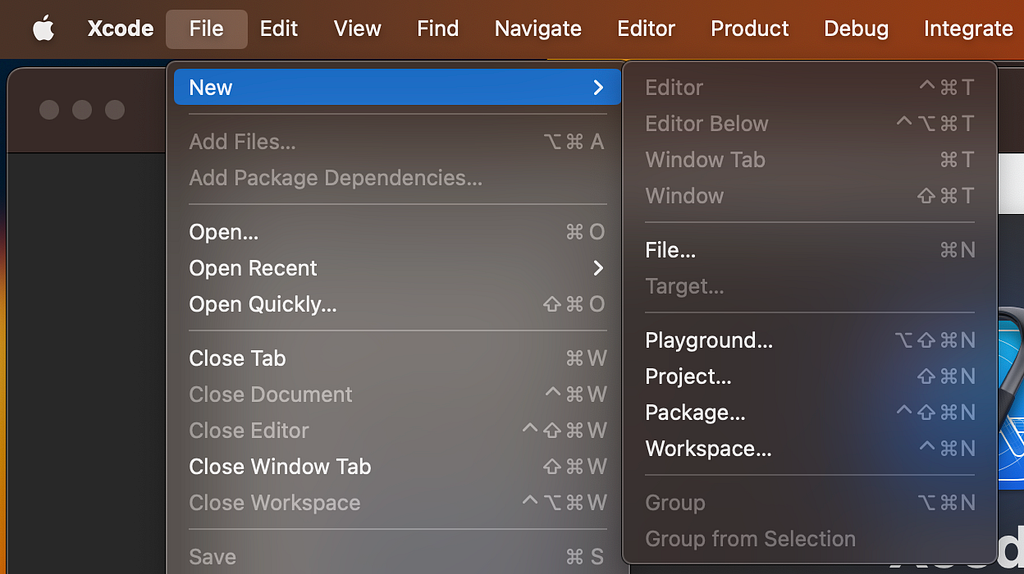Choose New File… from submenu
The width and height of the screenshot is (1024, 574).
click(670, 250)
